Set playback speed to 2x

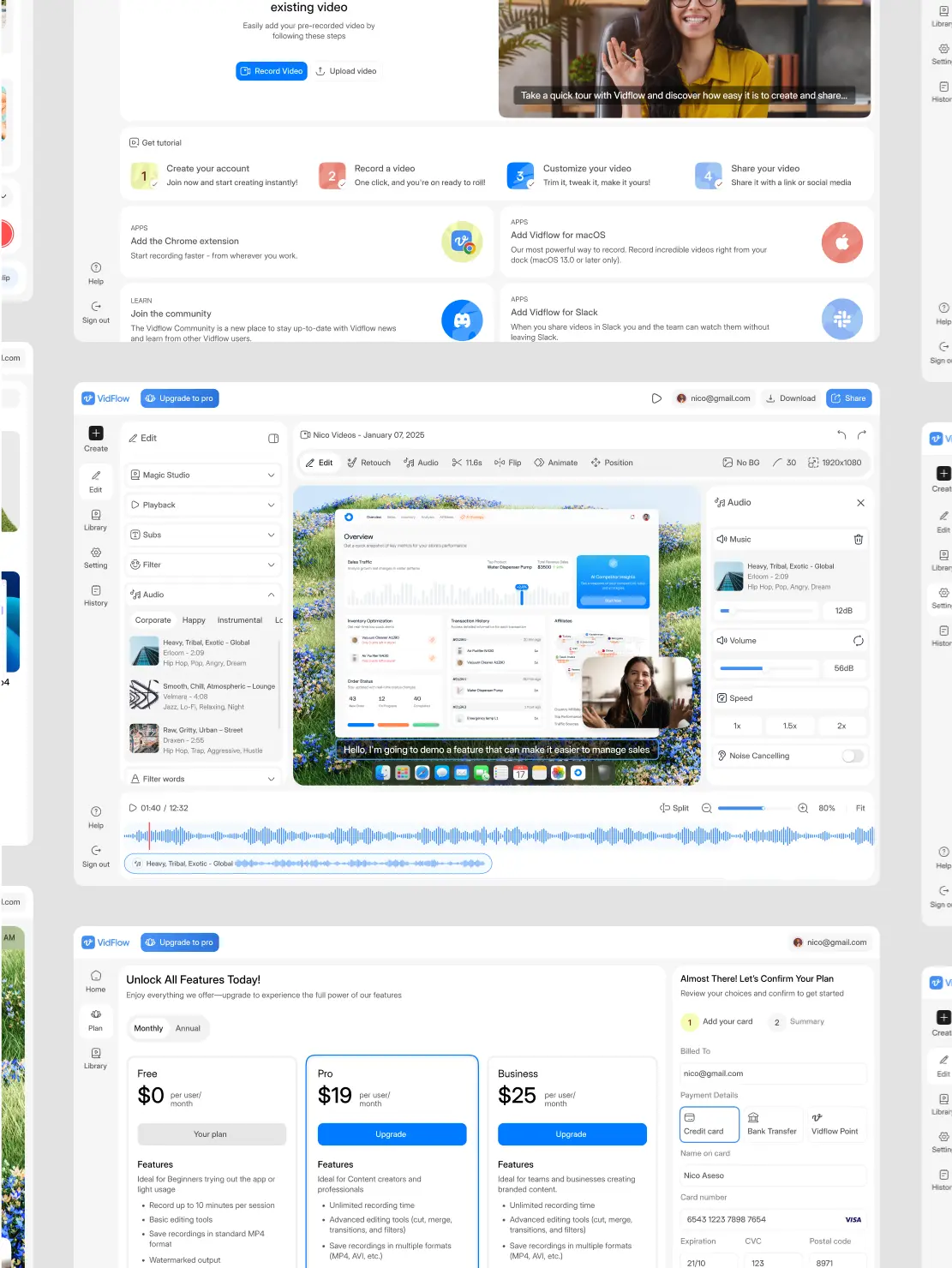841,726
